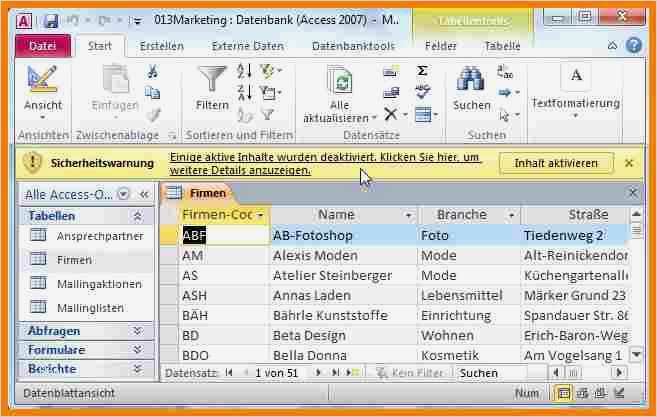Image resolution: width=657 pixels, height=417 pixels.
Task: Click the Sigma totals icon
Action: click(x=422, y=70)
